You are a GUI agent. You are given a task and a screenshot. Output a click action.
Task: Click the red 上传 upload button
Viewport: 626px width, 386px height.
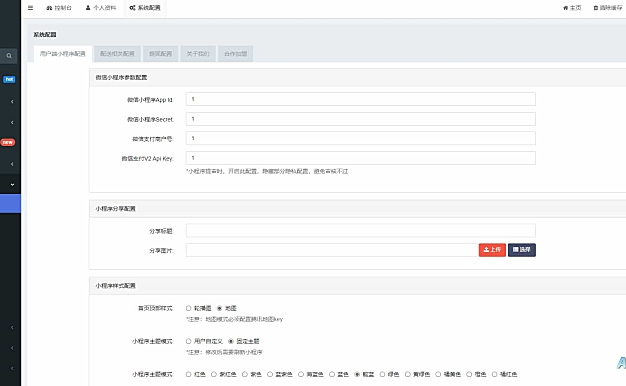492,250
